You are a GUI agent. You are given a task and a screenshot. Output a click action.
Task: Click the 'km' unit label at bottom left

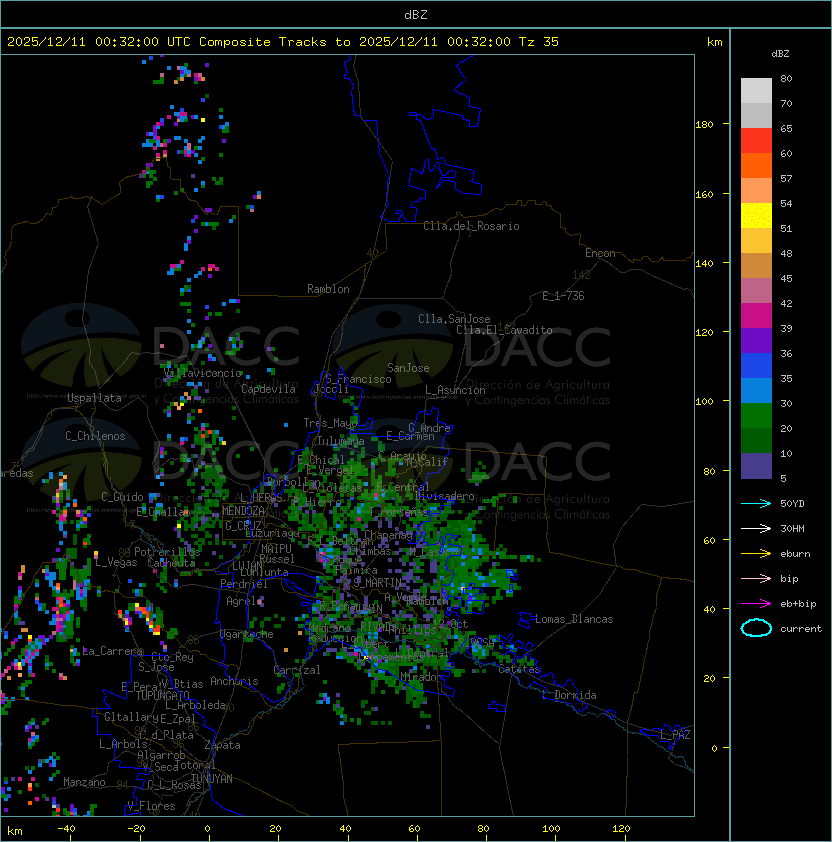tap(15, 831)
